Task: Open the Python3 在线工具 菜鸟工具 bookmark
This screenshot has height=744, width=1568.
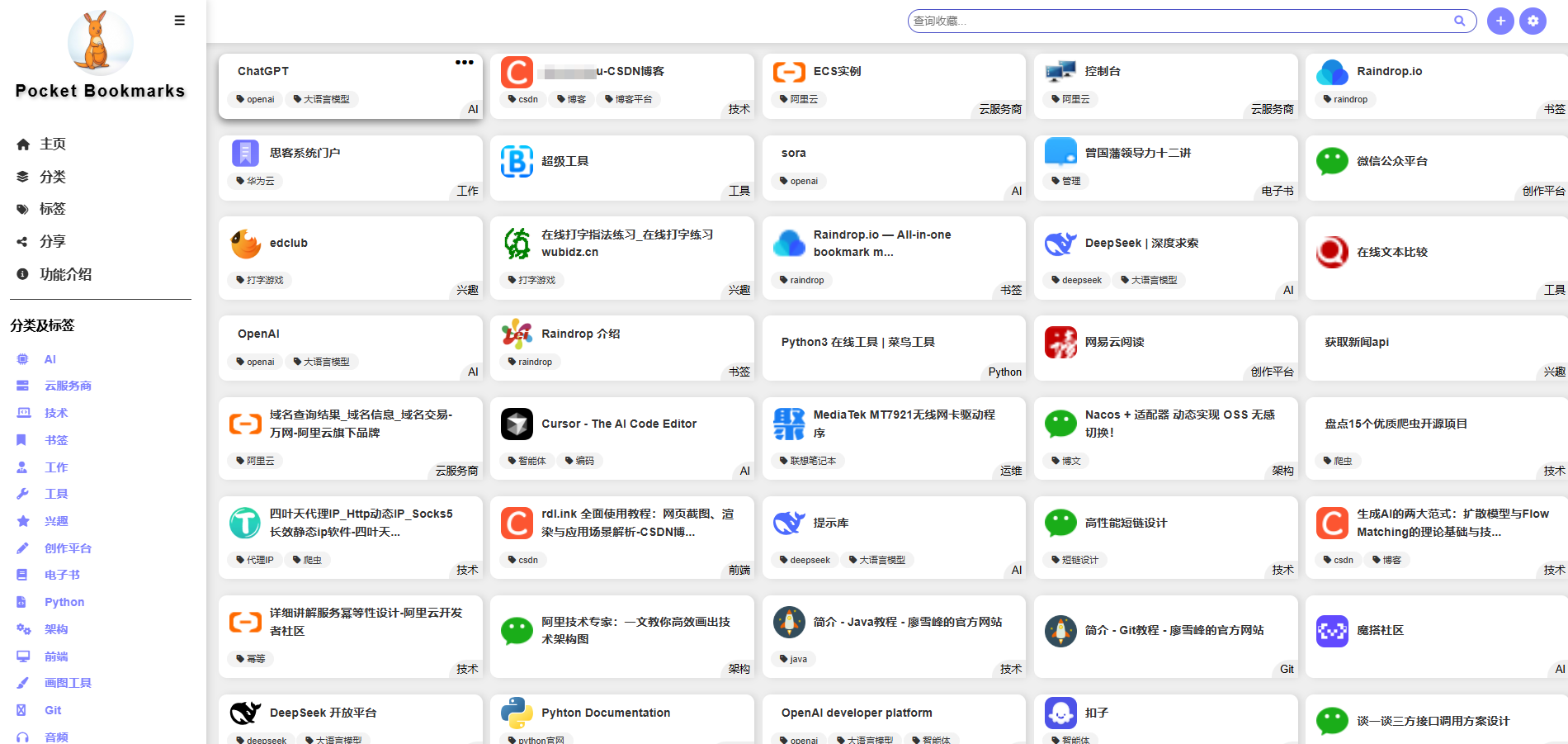Action: point(858,342)
